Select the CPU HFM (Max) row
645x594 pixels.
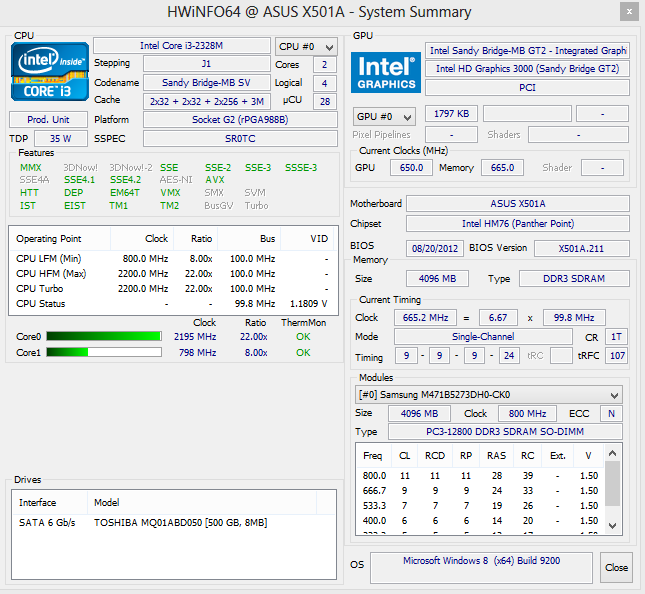point(173,274)
